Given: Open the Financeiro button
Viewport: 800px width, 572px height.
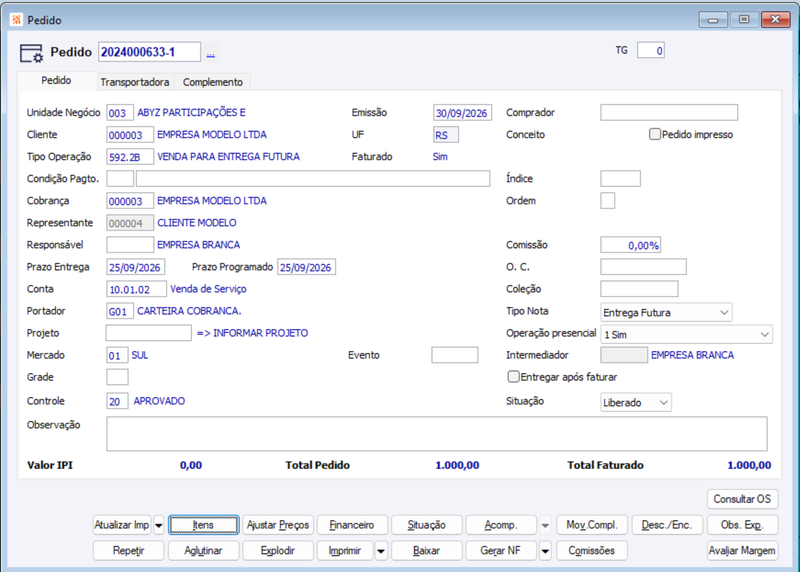Looking at the screenshot, I should 352,525.
